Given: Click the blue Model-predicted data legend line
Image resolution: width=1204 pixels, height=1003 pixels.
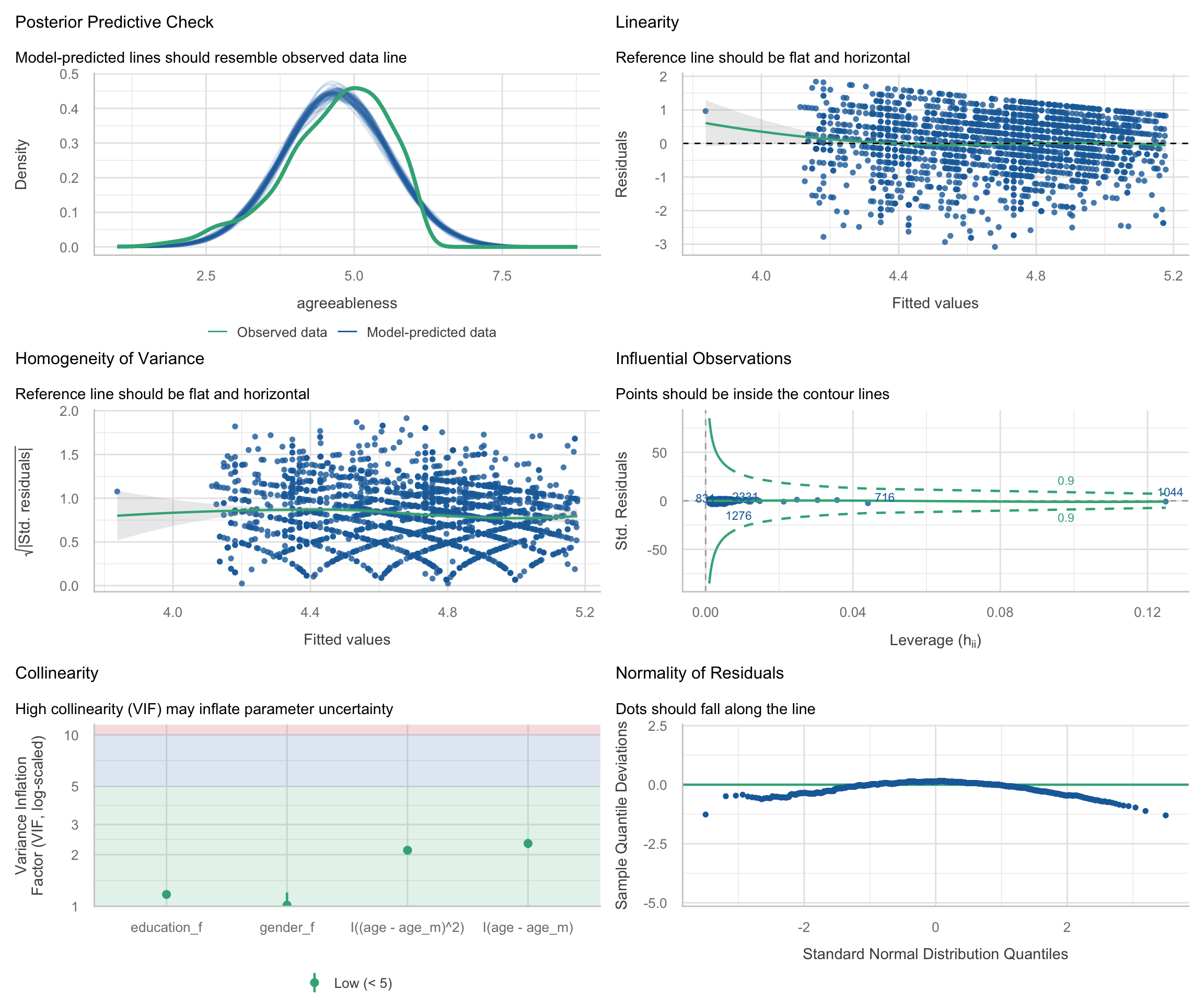Looking at the screenshot, I should (x=348, y=332).
